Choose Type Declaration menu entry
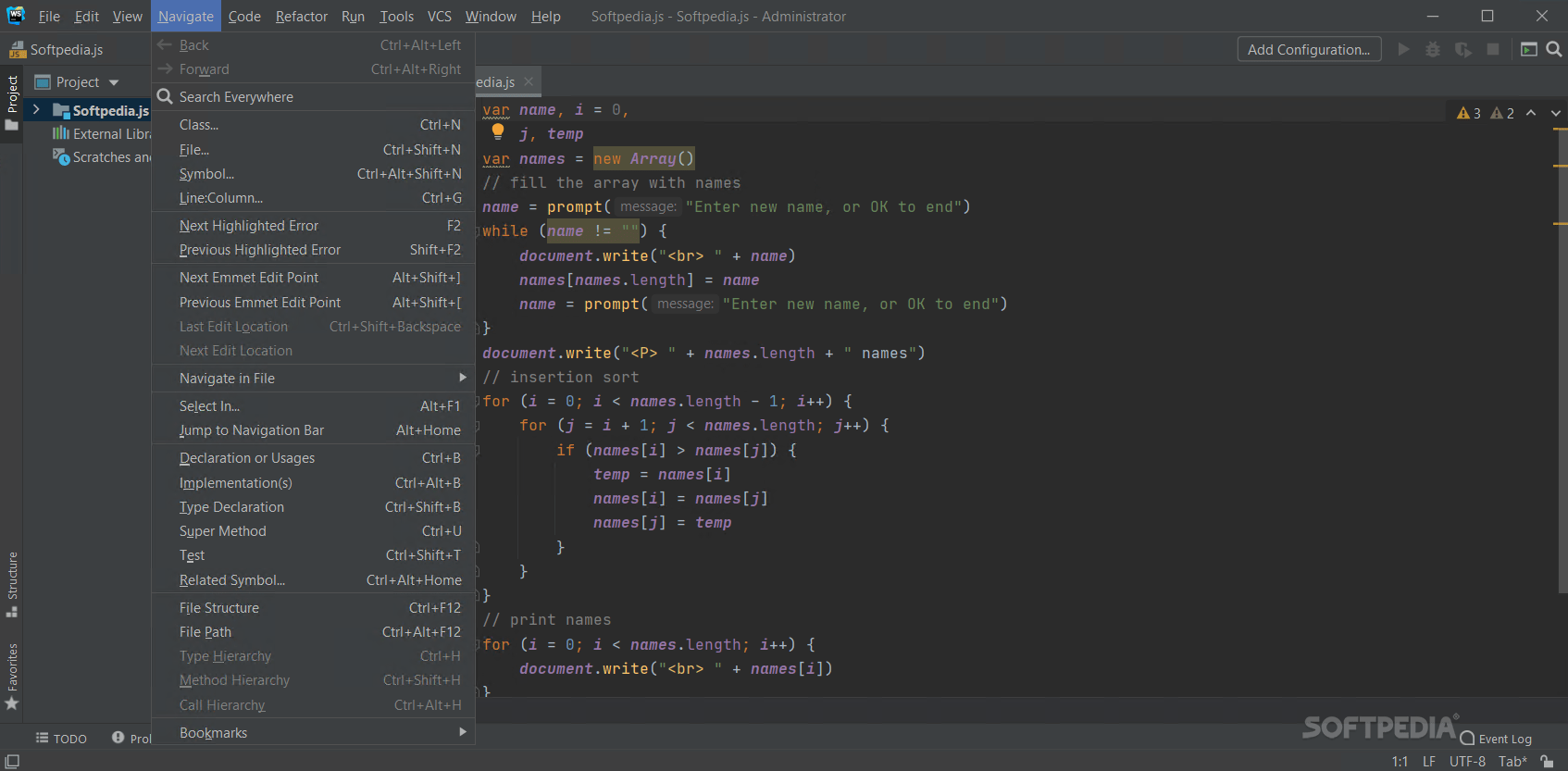The image size is (1568, 771). tap(313, 506)
